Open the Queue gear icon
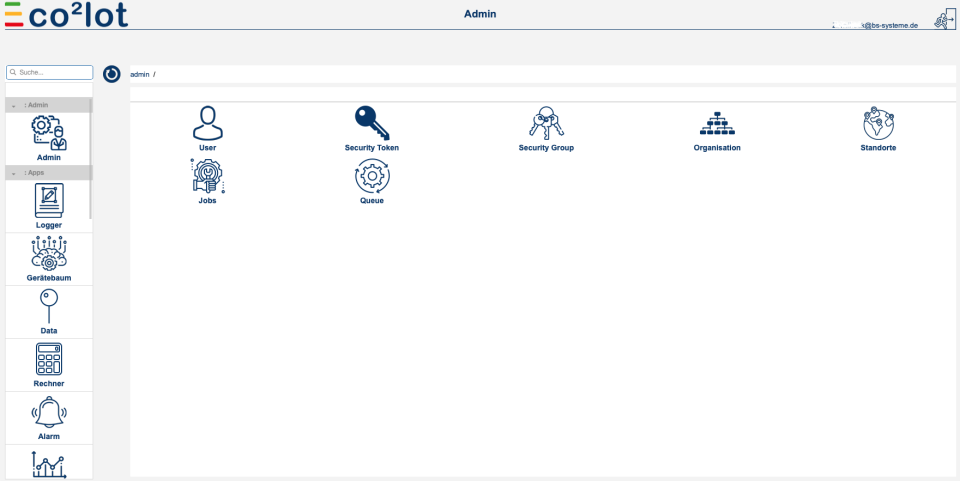Screen dimensions: 960x481 point(372,176)
